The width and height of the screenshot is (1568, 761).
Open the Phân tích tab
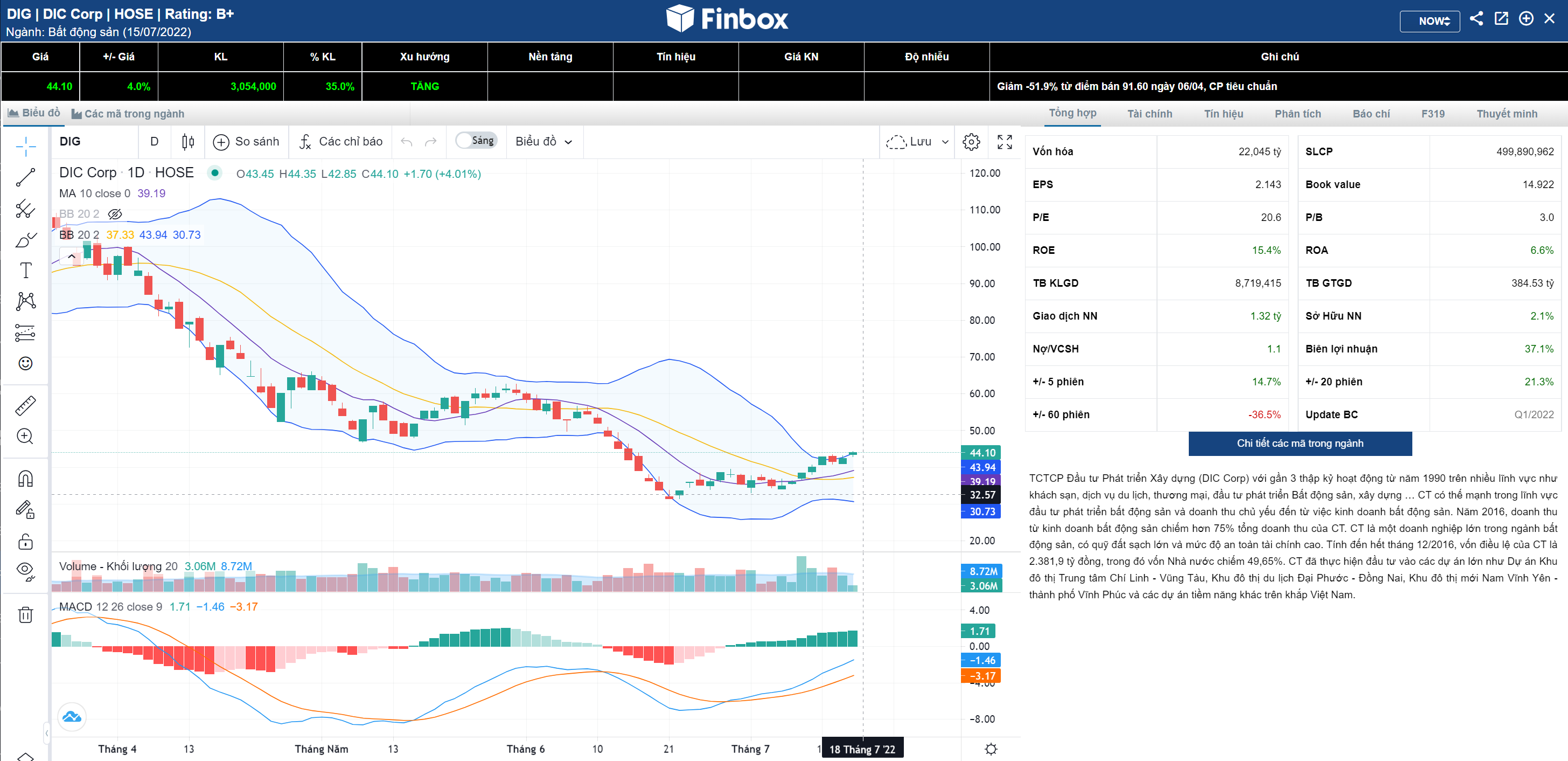(x=1297, y=114)
